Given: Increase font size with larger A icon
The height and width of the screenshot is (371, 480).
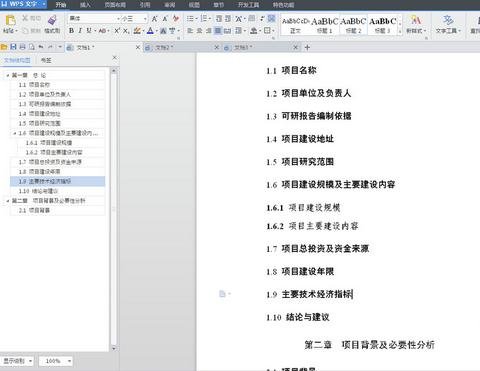Looking at the screenshot, I should [x=155, y=19].
